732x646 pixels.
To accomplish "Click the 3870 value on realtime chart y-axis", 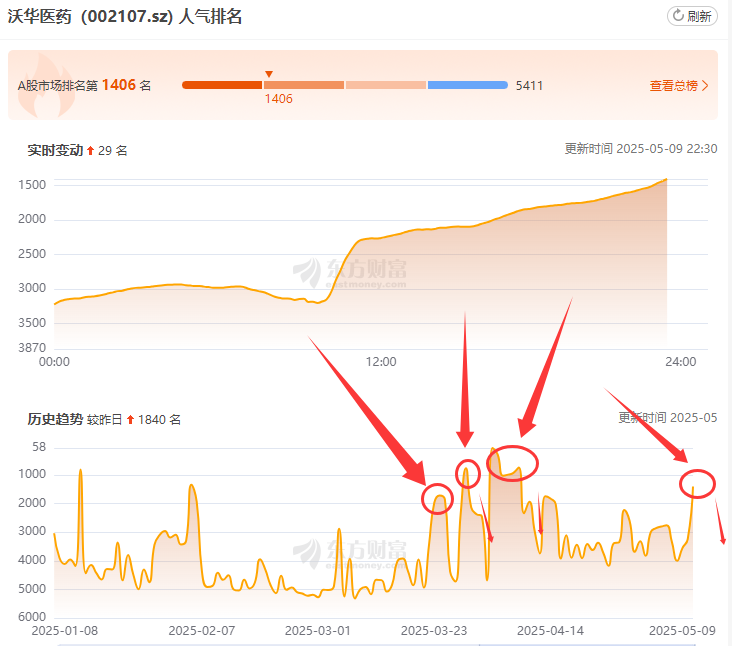I will pos(32,348).
